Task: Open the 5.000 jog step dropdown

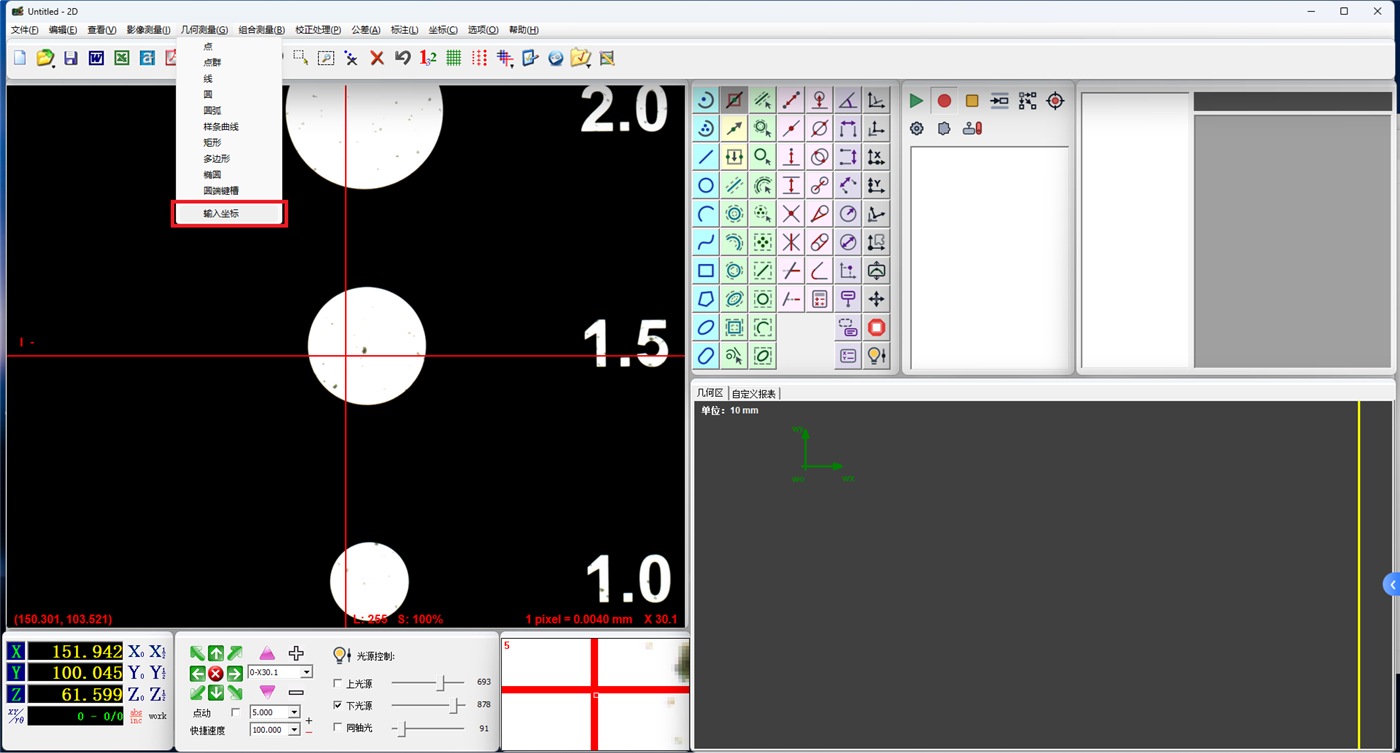Action: (x=294, y=712)
